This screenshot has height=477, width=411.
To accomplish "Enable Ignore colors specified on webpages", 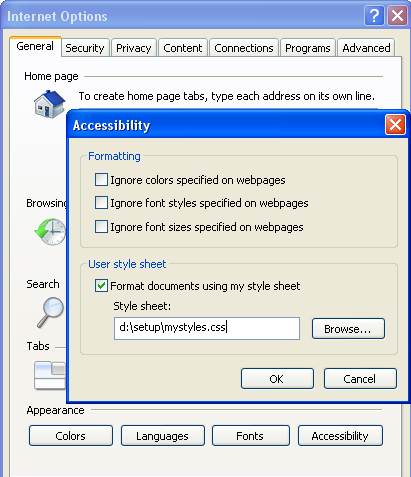I will pos(101,180).
